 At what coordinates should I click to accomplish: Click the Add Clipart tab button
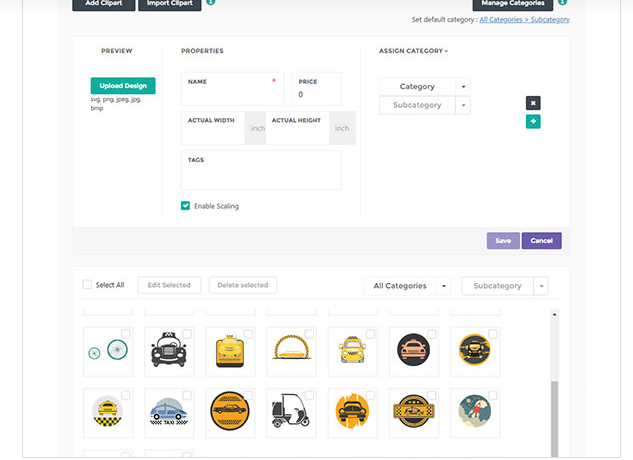(x=104, y=4)
